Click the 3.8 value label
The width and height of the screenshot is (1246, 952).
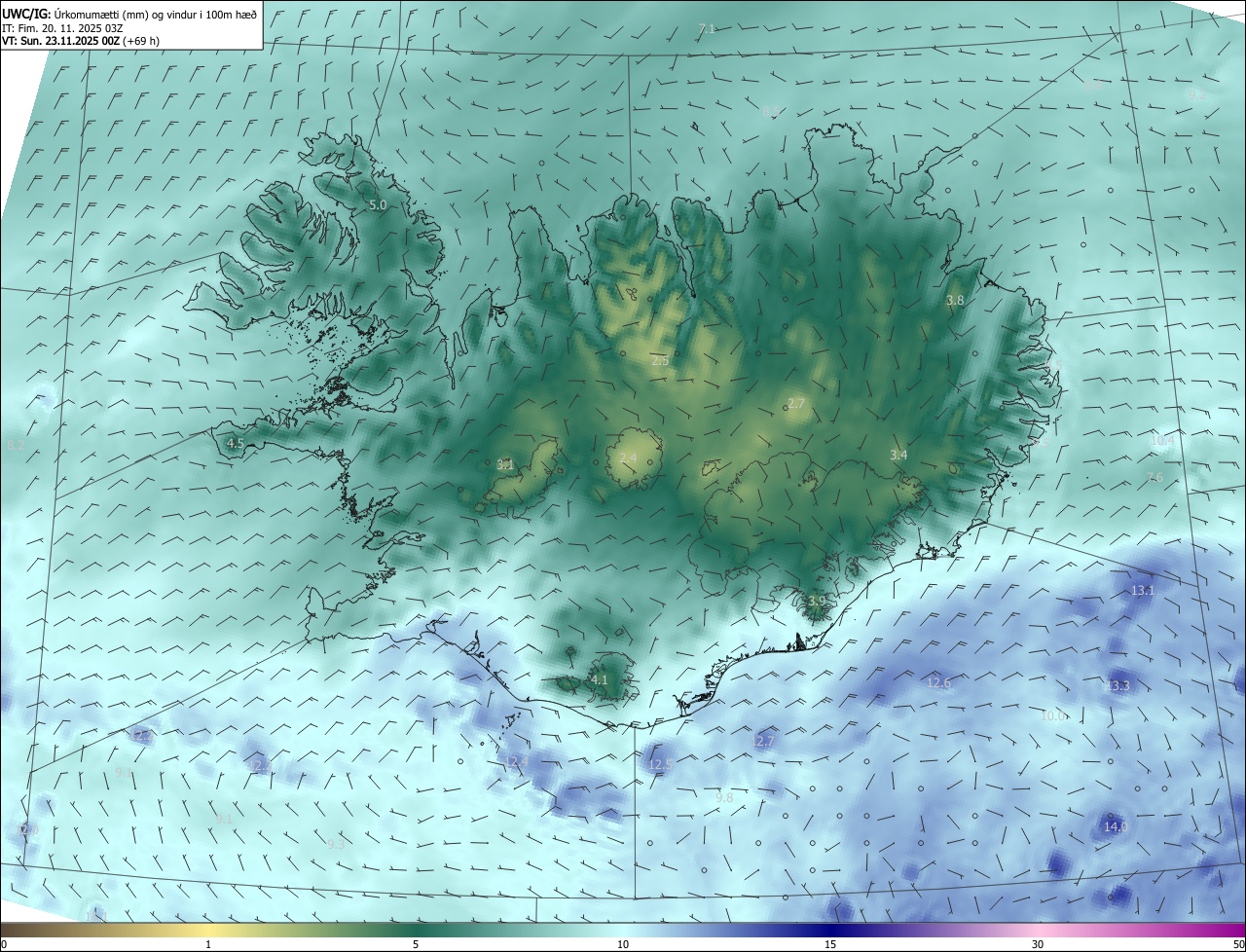pos(955,301)
